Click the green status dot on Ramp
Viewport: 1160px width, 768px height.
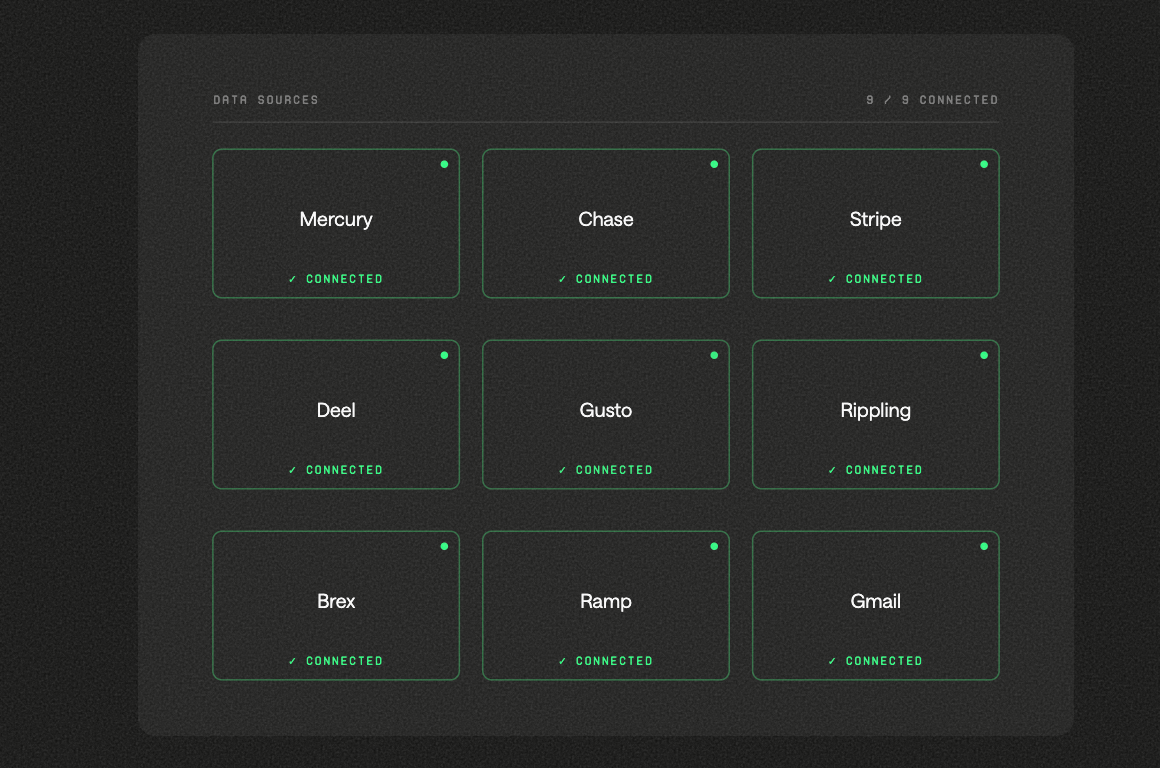pyautogui.click(x=714, y=546)
